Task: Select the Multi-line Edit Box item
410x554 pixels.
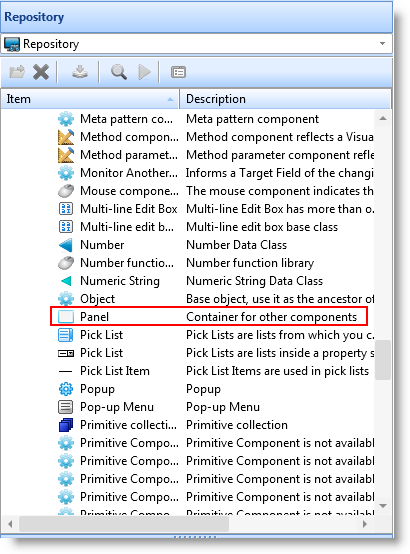Action: pyautogui.click(x=128, y=209)
